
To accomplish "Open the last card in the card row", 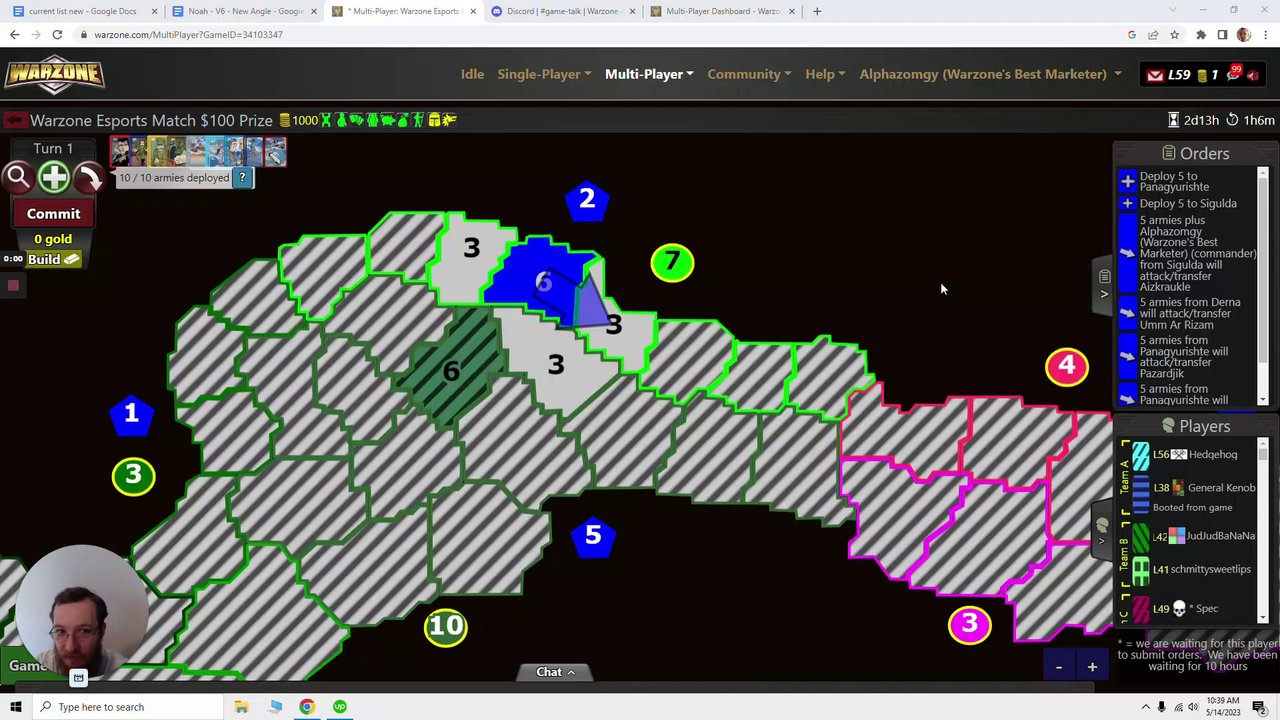I will tap(275, 151).
